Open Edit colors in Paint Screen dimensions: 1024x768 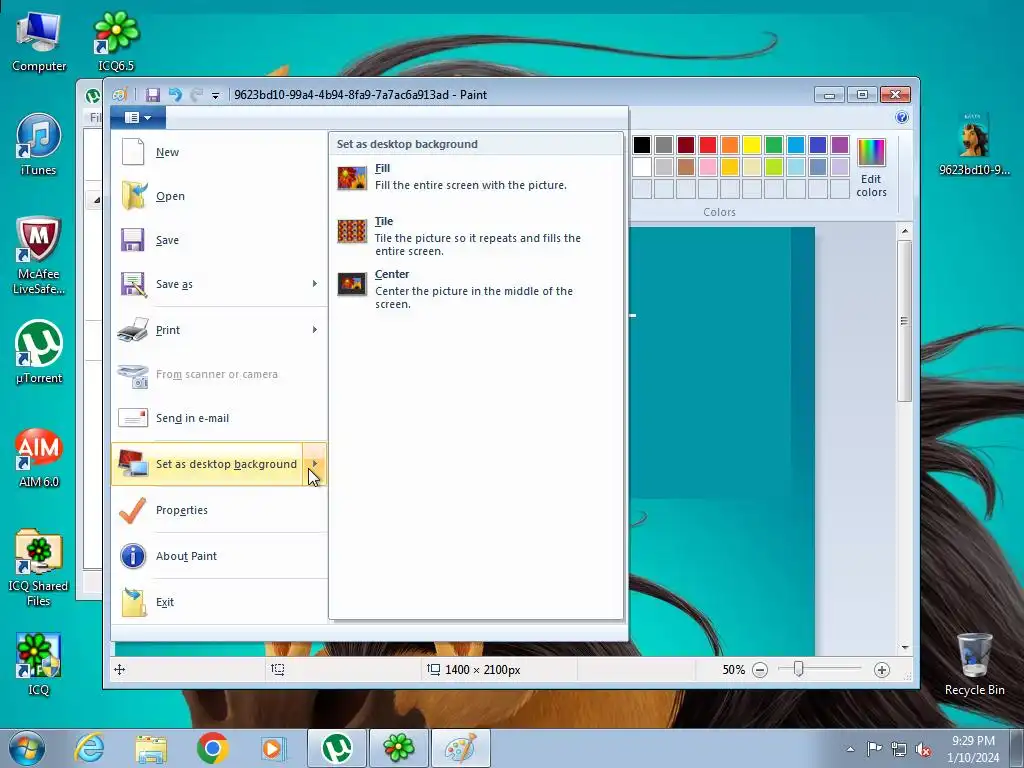pos(871,168)
